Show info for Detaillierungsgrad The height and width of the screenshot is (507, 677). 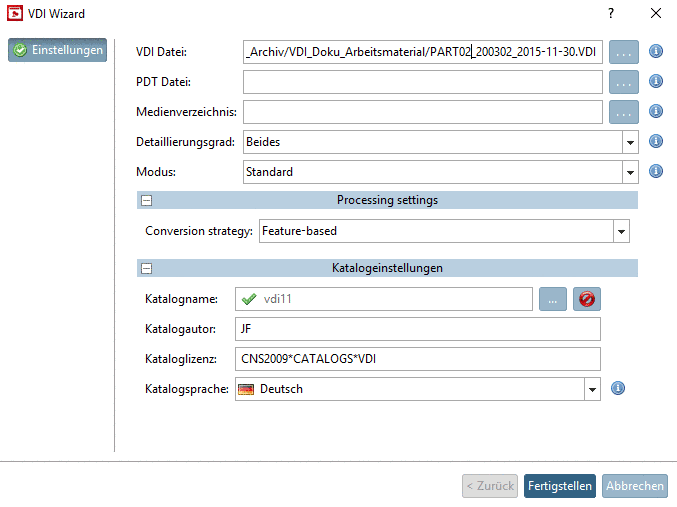pos(655,141)
